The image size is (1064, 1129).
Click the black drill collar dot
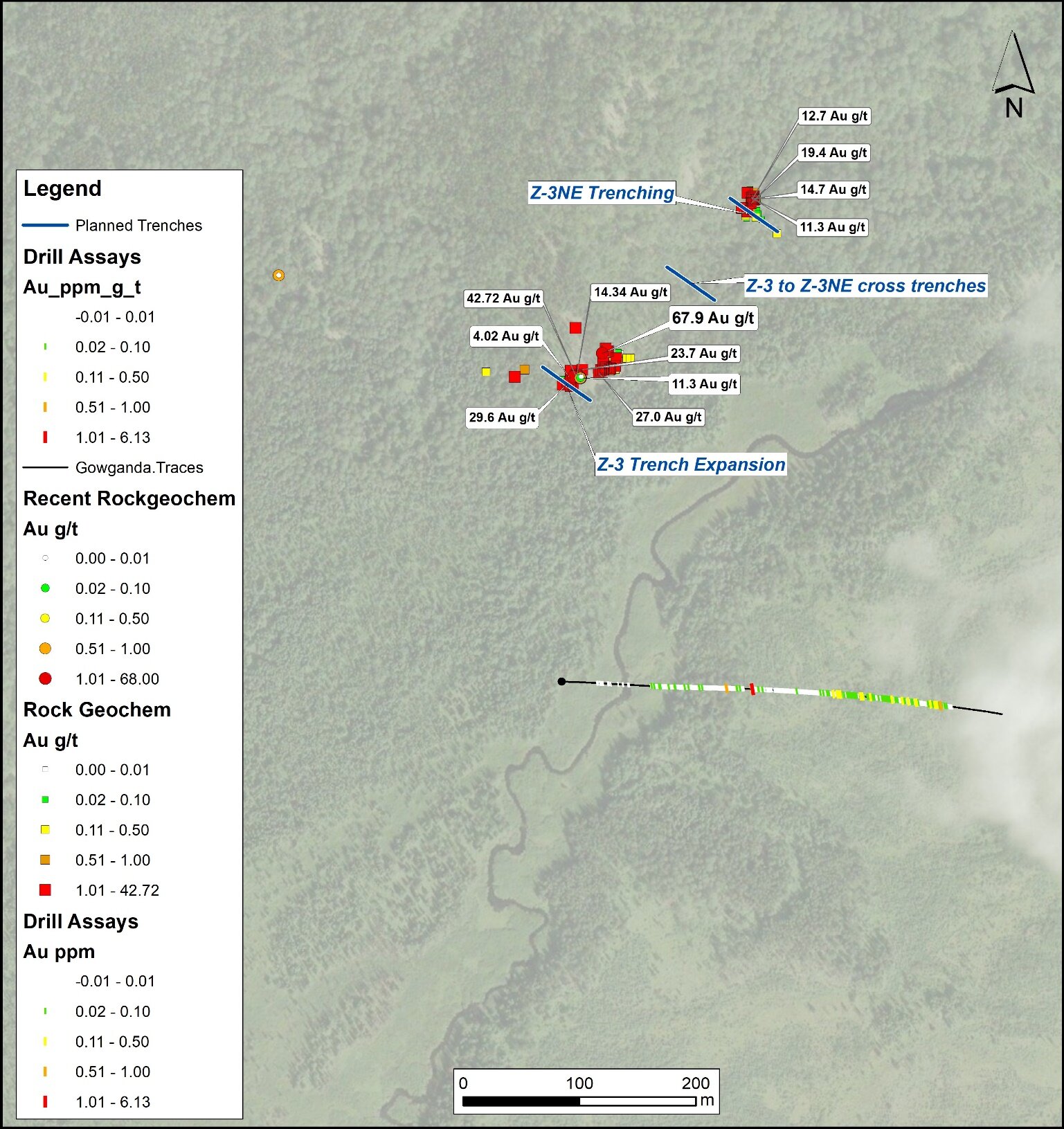[x=561, y=682]
